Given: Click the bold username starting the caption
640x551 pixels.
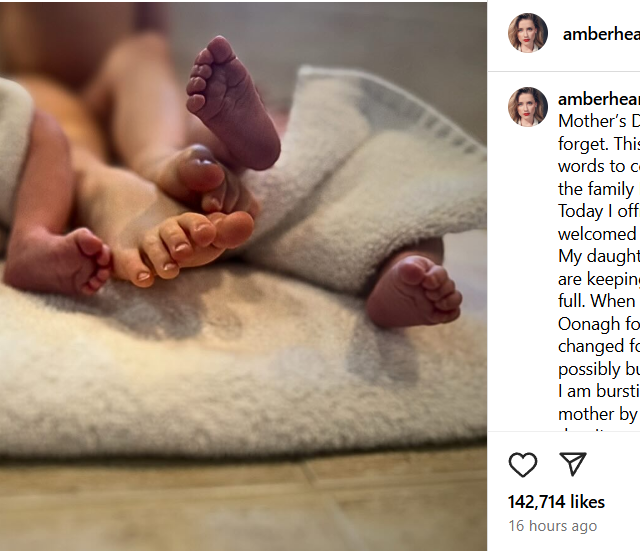Looking at the screenshot, I should coord(598,99).
